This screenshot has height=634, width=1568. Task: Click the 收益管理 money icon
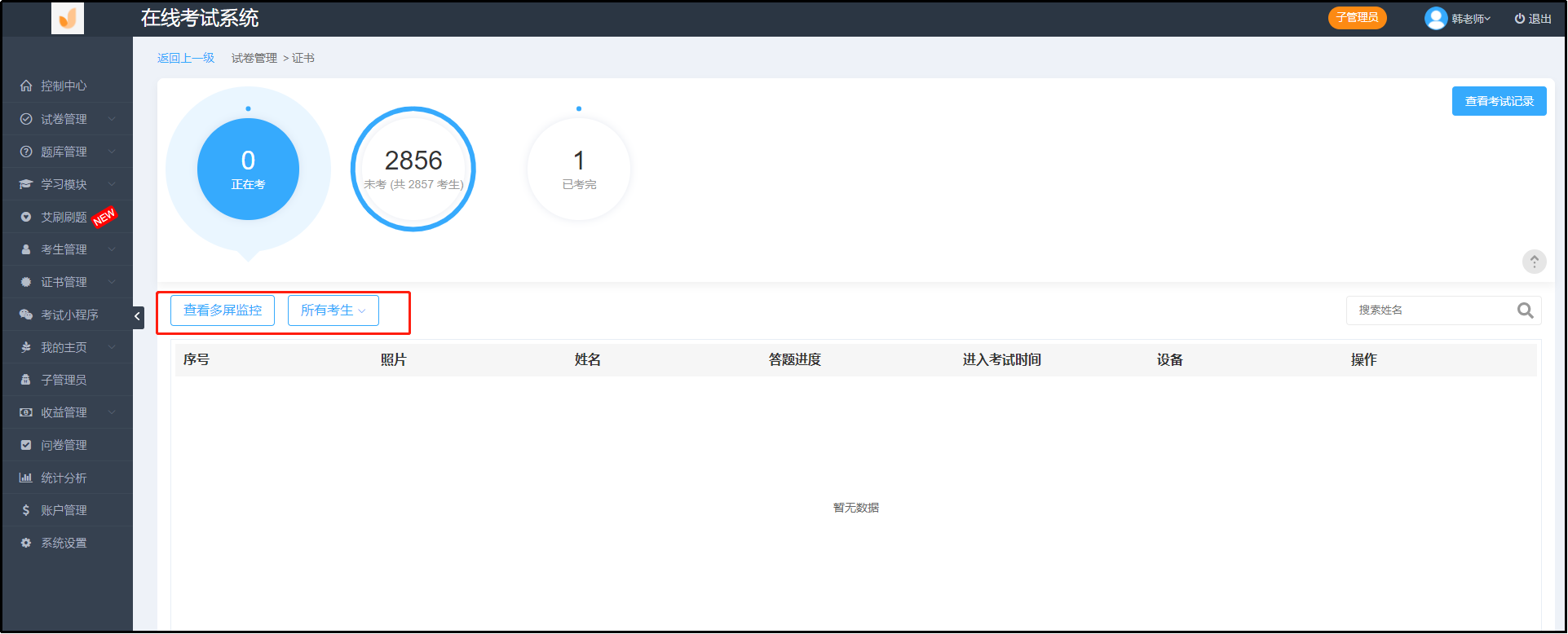[x=26, y=412]
